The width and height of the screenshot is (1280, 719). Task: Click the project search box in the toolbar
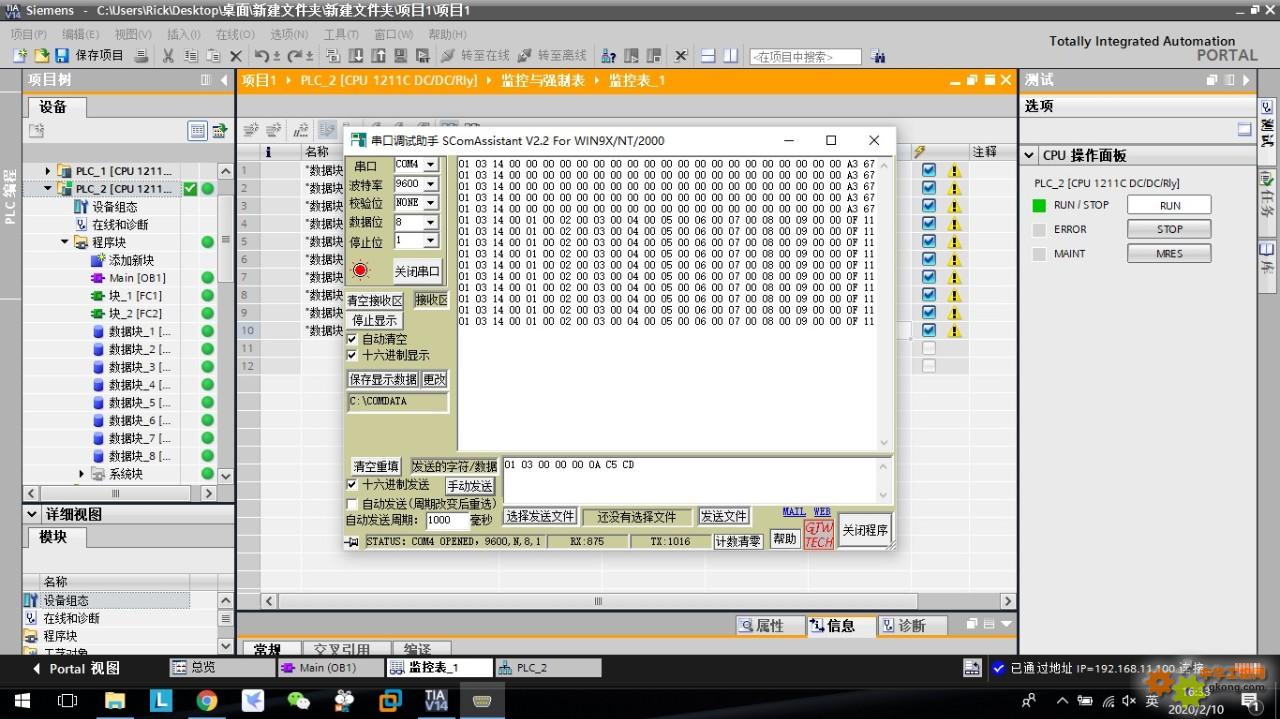tap(805, 57)
